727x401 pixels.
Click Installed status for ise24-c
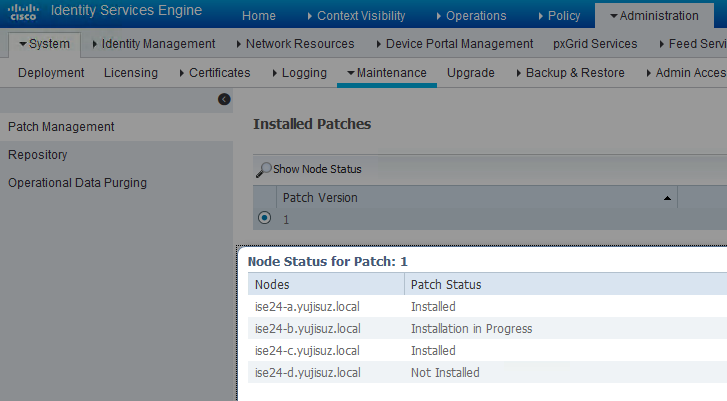tap(433, 350)
